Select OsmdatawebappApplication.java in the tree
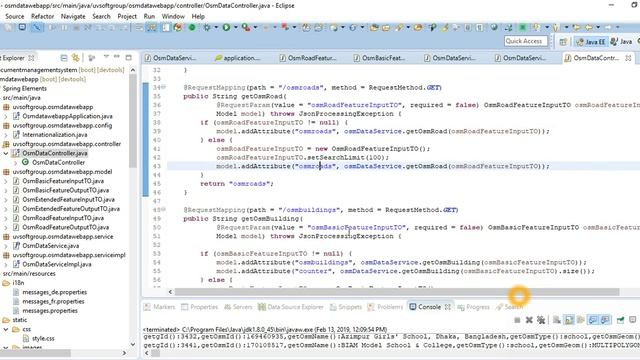 click(67, 116)
